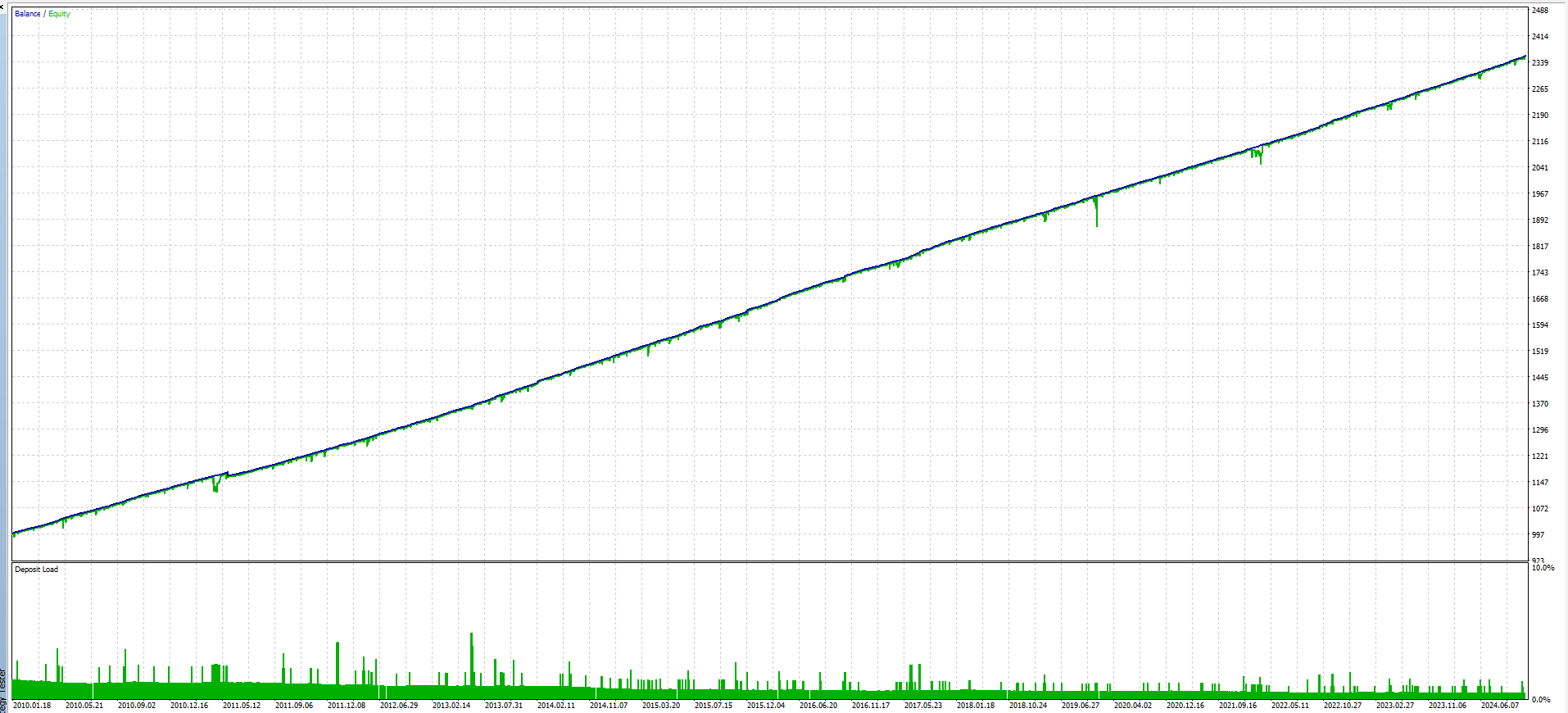Image resolution: width=1568 pixels, height=713 pixels.
Task: Click the 2010.05.21 date label
Action: coord(84,706)
